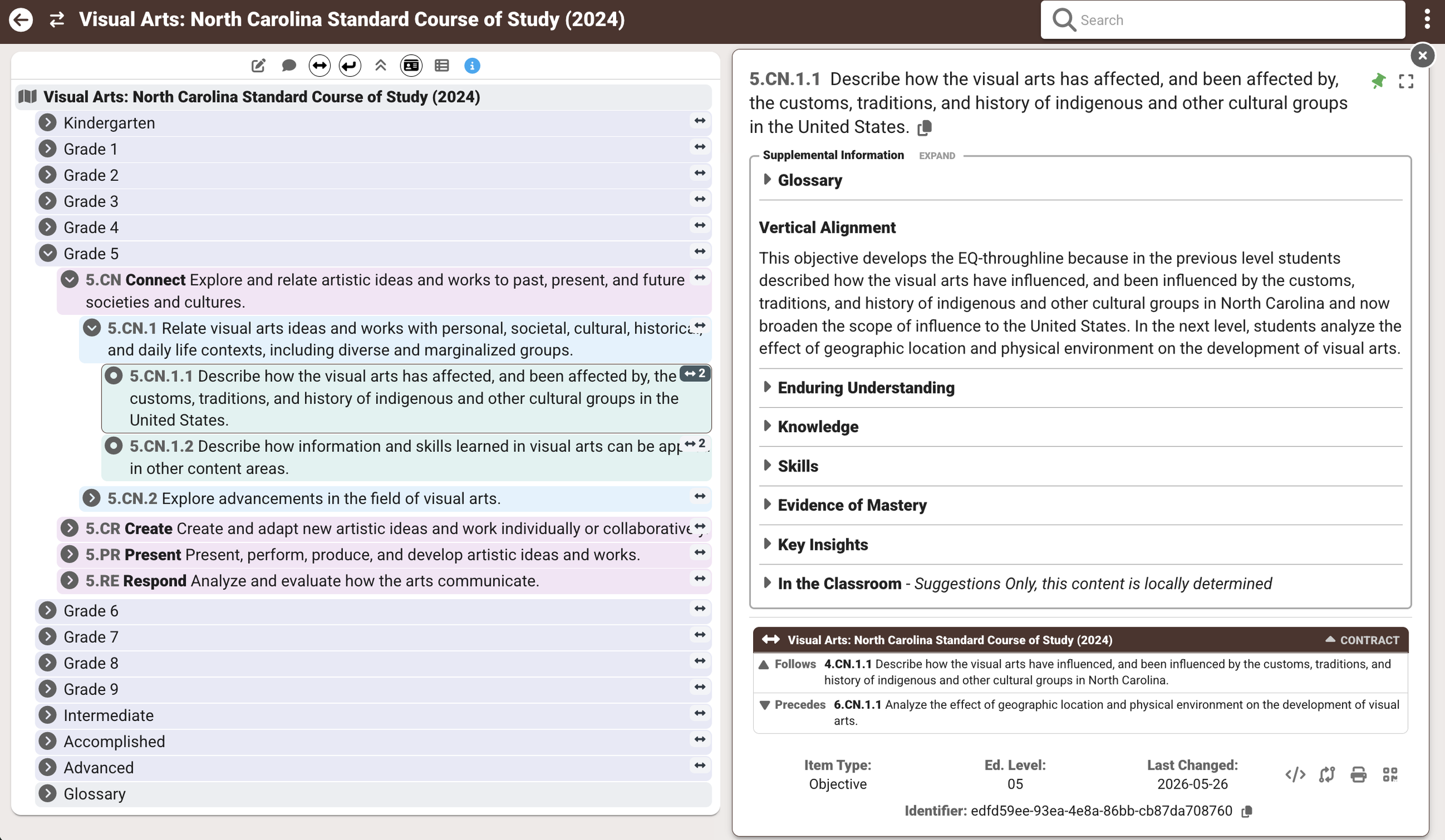
Task: Click the book icon beside framework title
Action: [x=27, y=96]
